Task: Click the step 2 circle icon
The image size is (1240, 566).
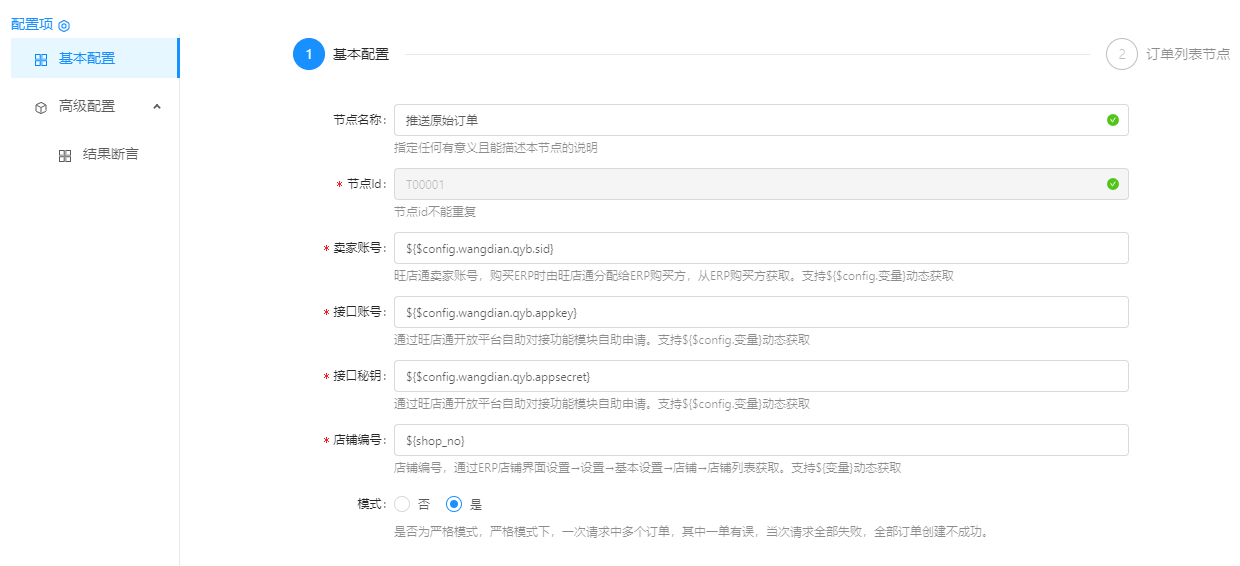Action: 1122,54
